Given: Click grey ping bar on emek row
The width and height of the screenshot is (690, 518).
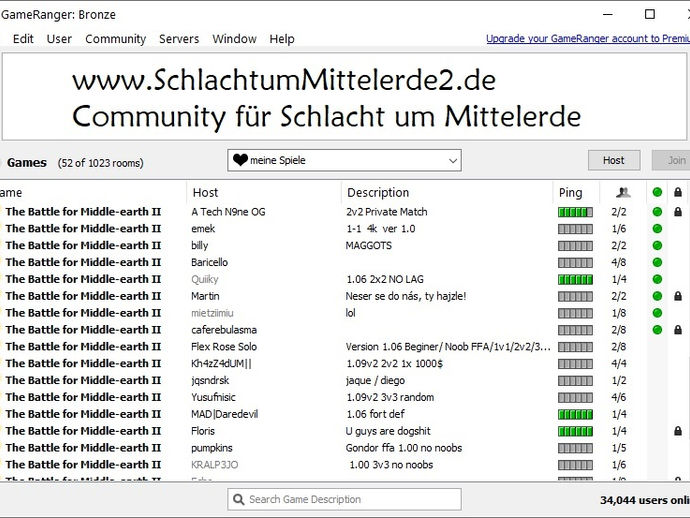Looking at the screenshot, I should (575, 229).
